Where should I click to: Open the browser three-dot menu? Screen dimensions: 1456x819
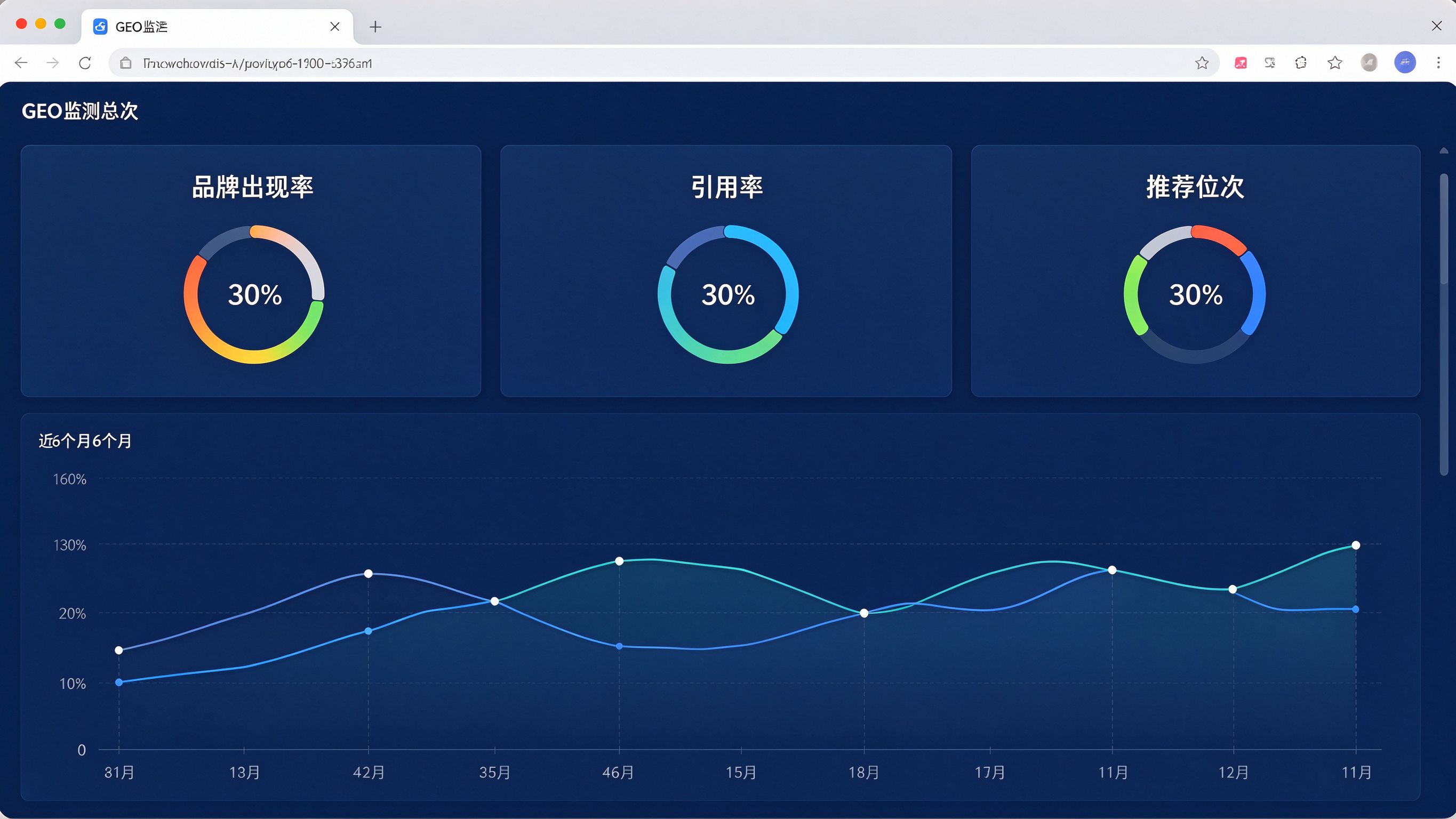[x=1438, y=63]
